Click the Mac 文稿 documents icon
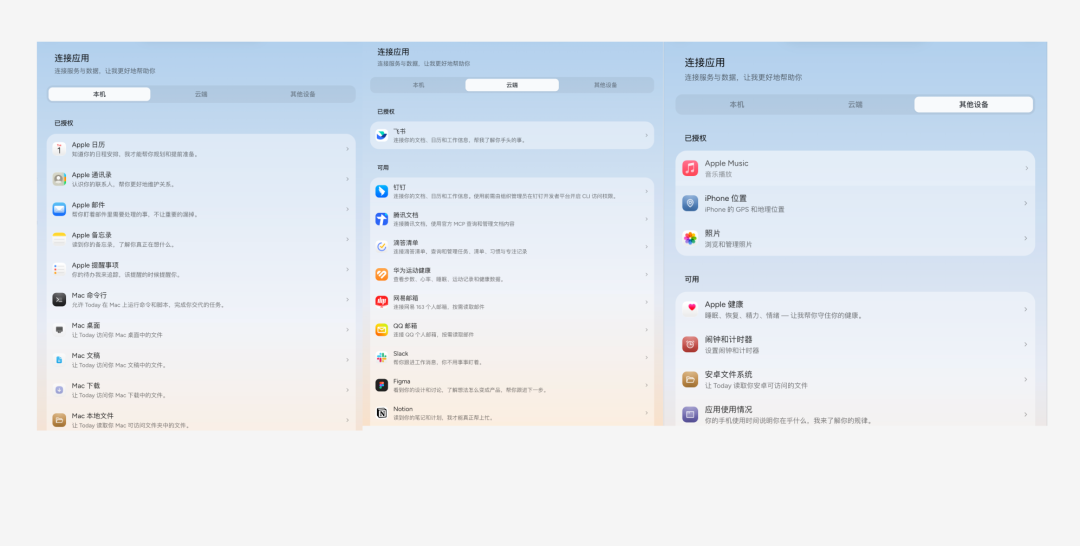 tap(59, 359)
